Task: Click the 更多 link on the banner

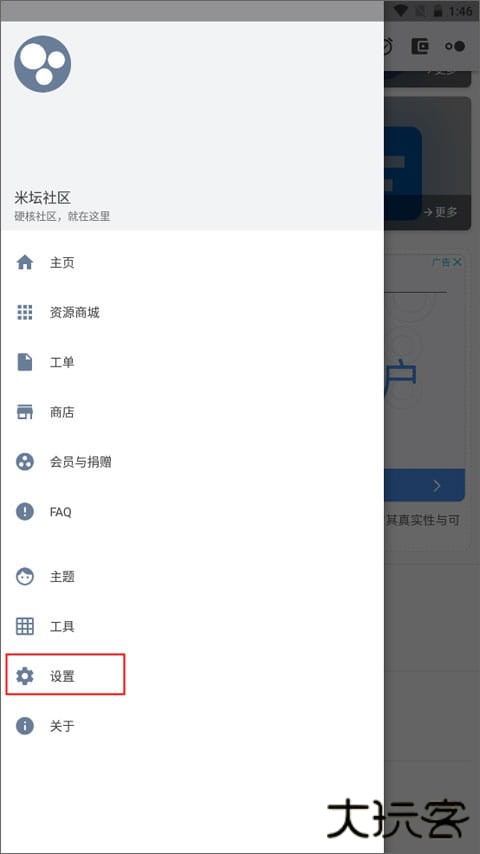Action: click(x=441, y=212)
